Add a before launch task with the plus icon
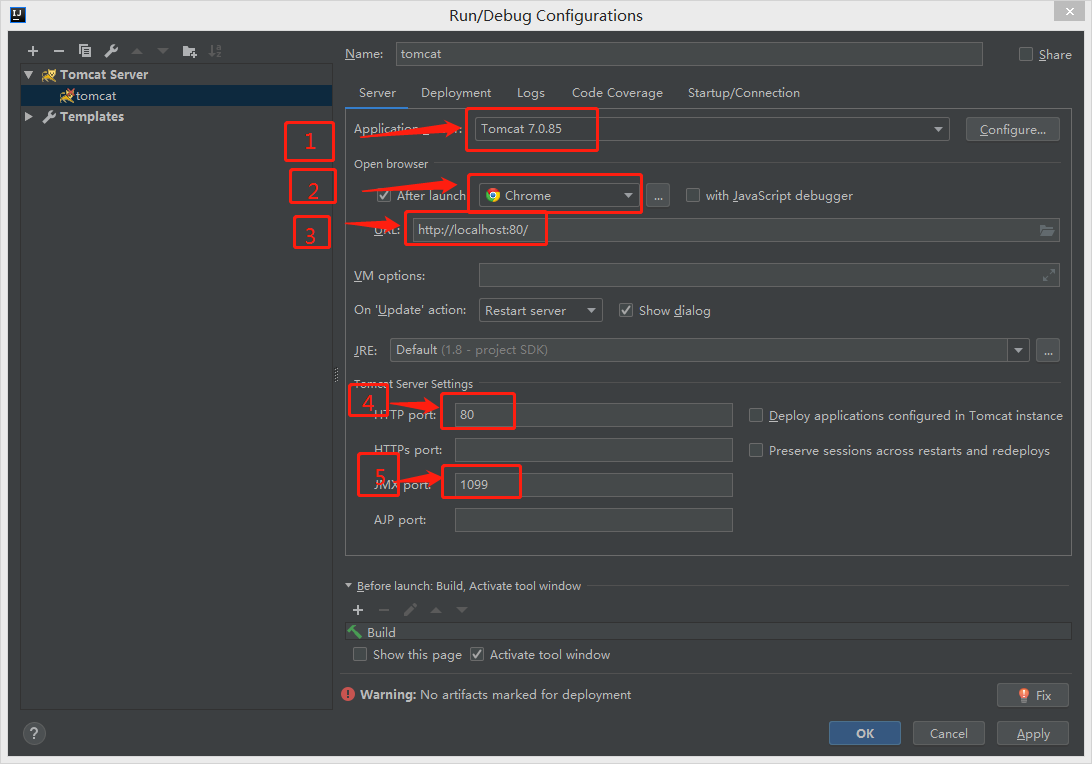 click(x=358, y=610)
